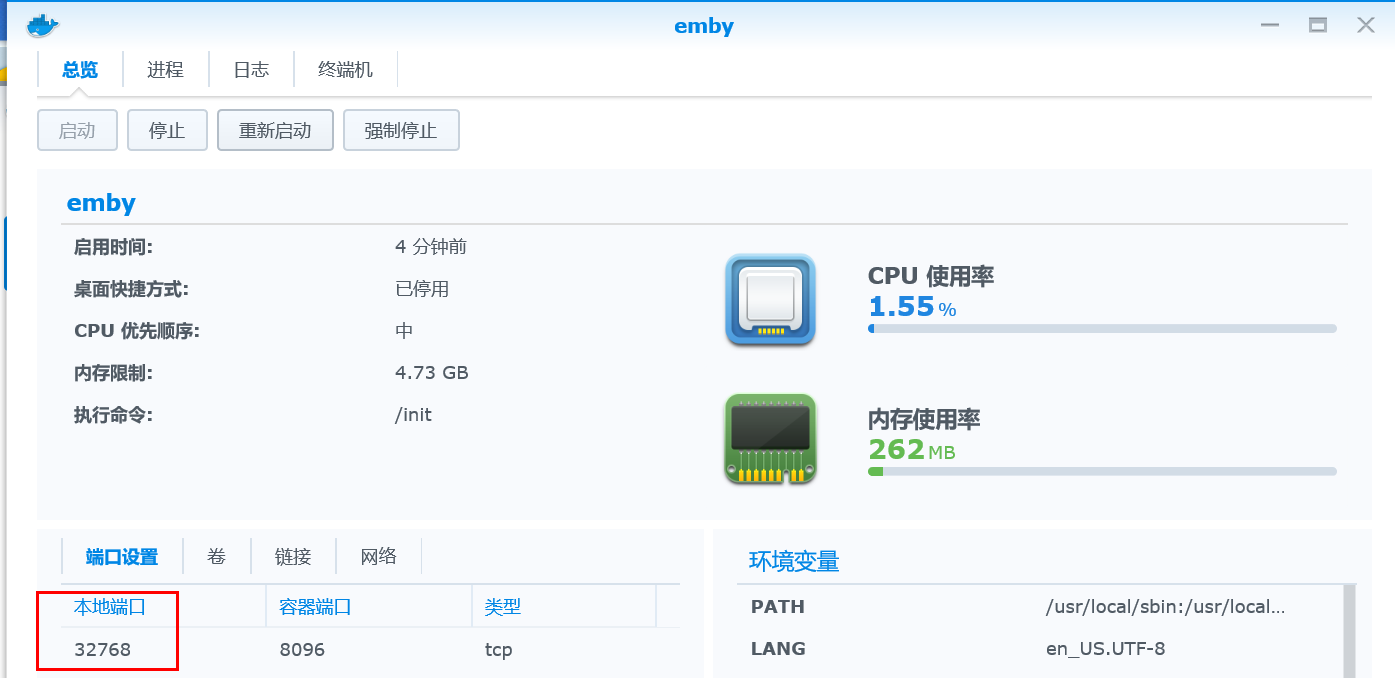Image resolution: width=1395 pixels, height=678 pixels.
Task: Click the CPU chip icon
Action: click(x=770, y=300)
